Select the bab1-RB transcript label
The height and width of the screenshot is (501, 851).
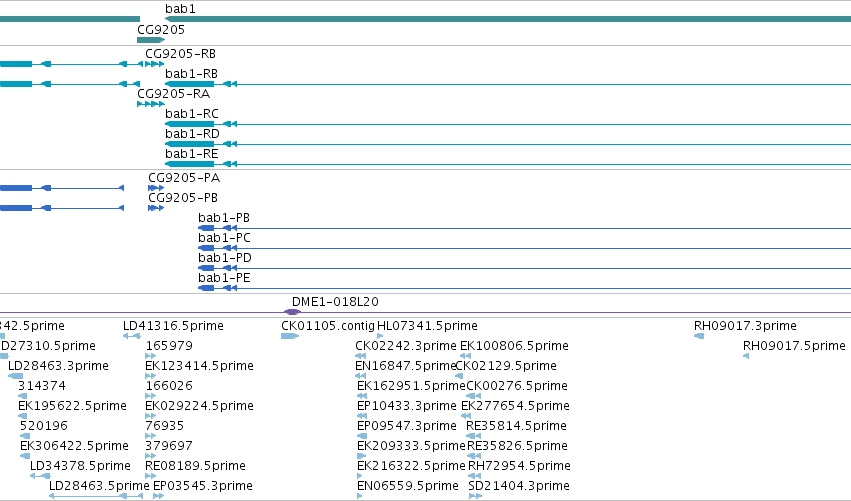pos(192,74)
